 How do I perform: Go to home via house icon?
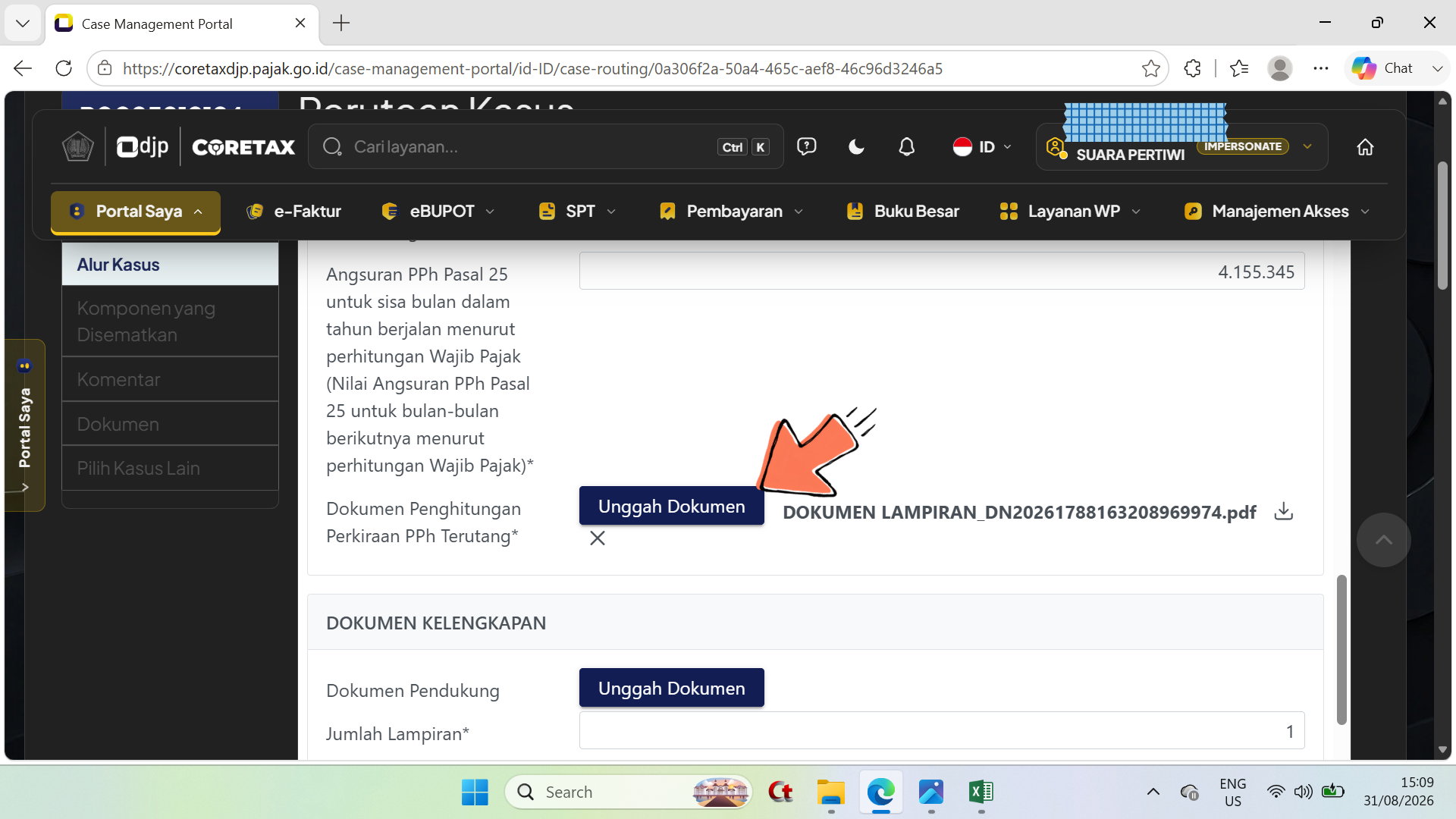1365,147
